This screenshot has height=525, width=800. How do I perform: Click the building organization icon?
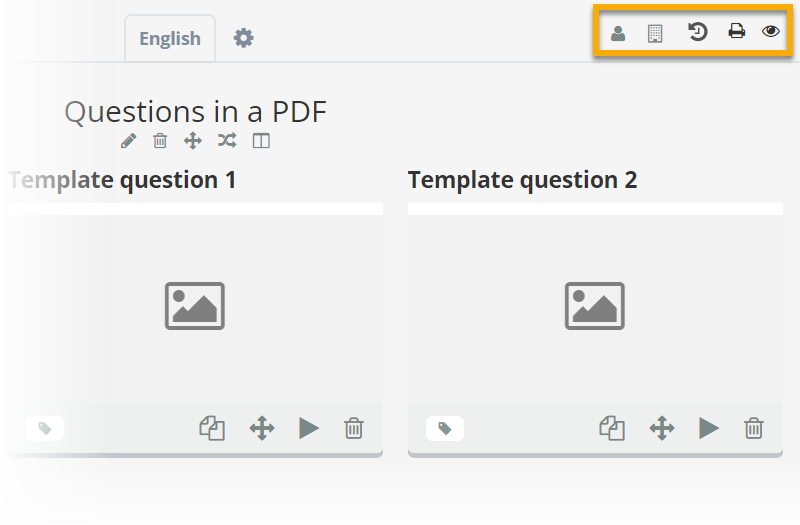pyautogui.click(x=655, y=34)
